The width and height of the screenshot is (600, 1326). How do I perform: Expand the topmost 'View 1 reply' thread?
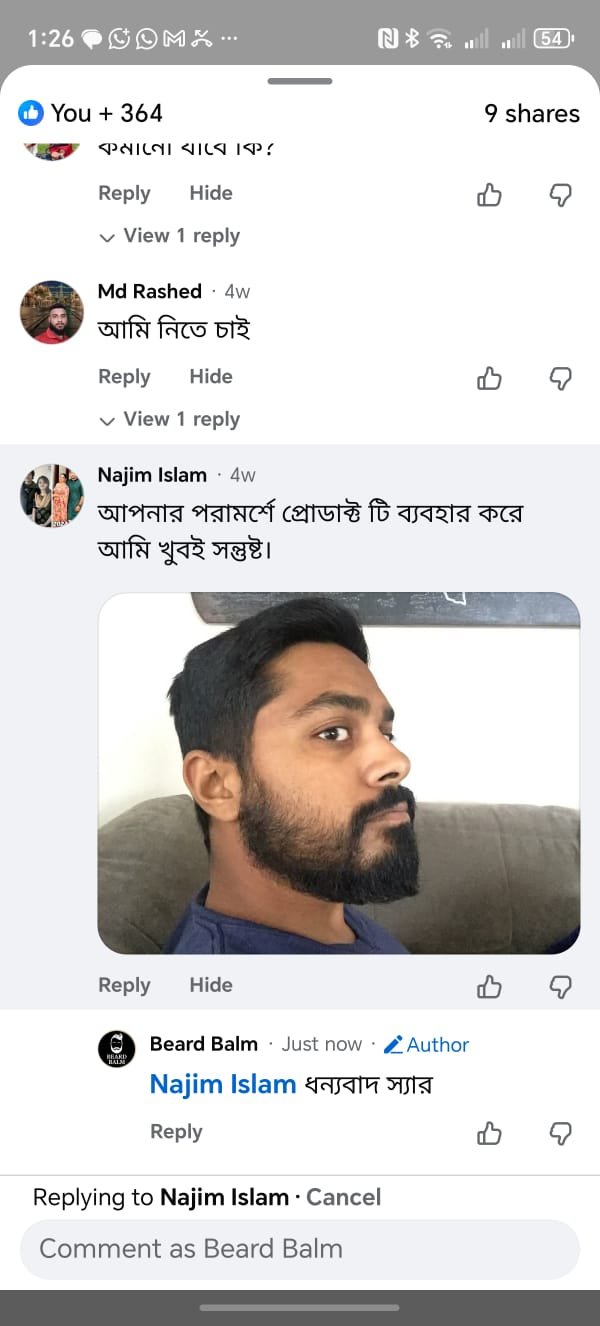click(168, 236)
